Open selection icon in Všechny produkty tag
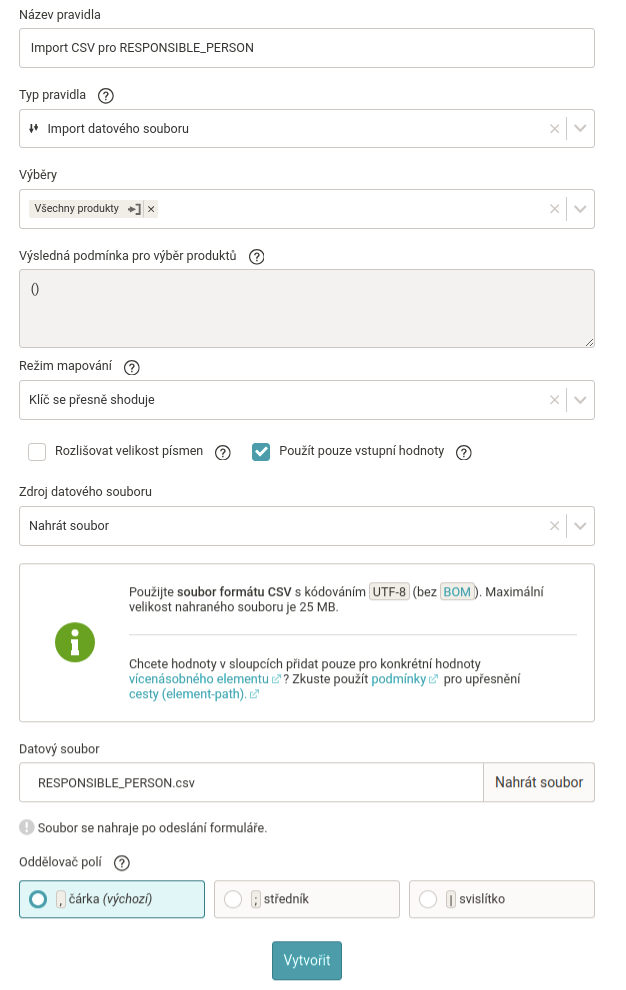 [x=134, y=209]
